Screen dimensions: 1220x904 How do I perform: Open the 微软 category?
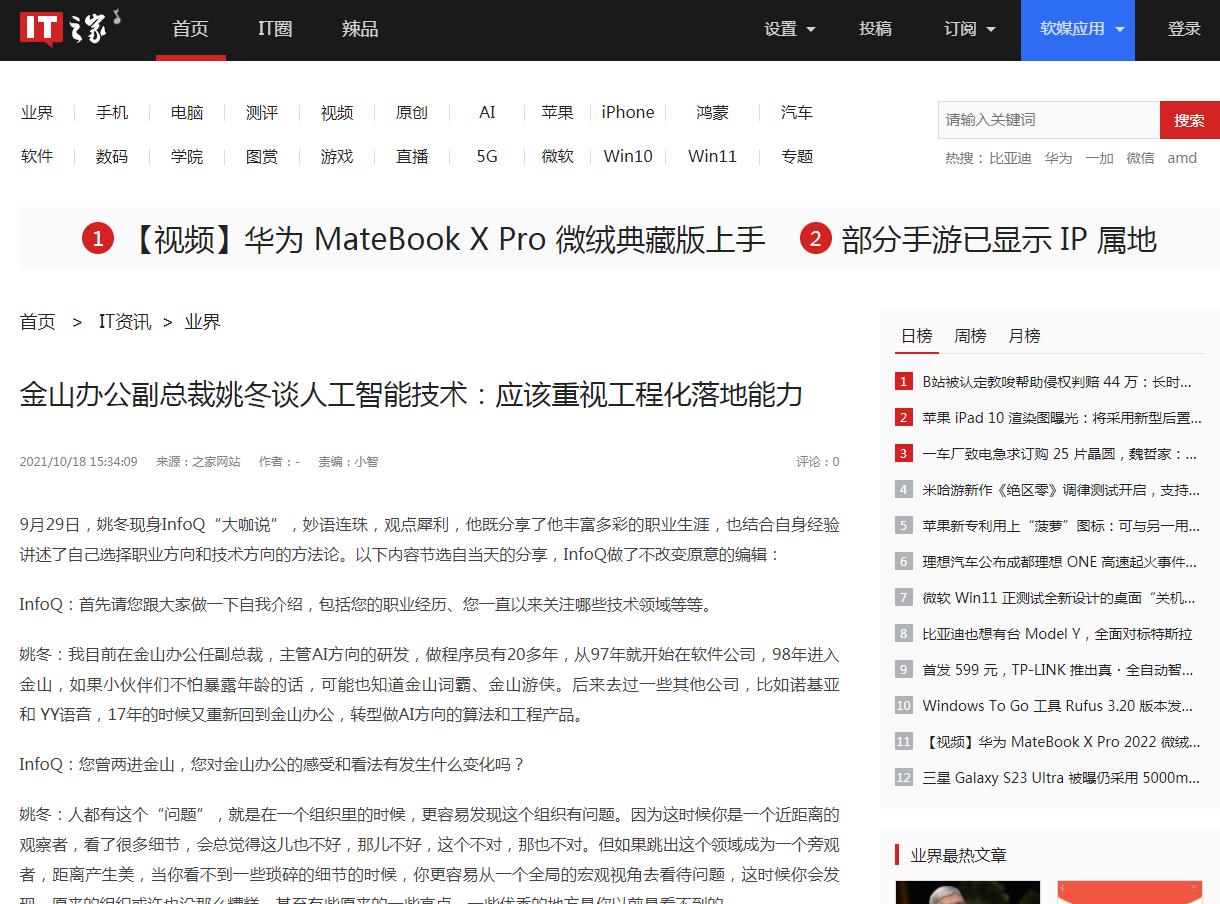(x=557, y=157)
